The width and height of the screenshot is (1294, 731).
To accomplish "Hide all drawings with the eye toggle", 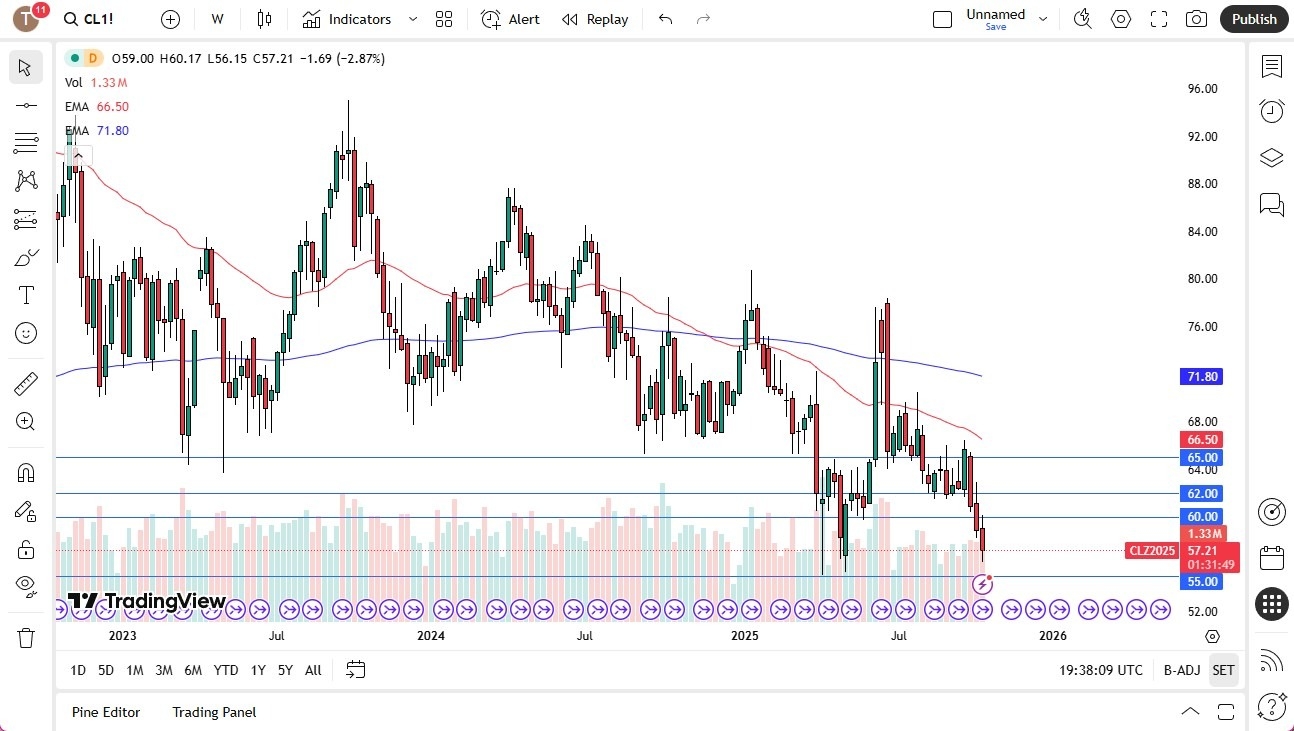I will (25, 586).
